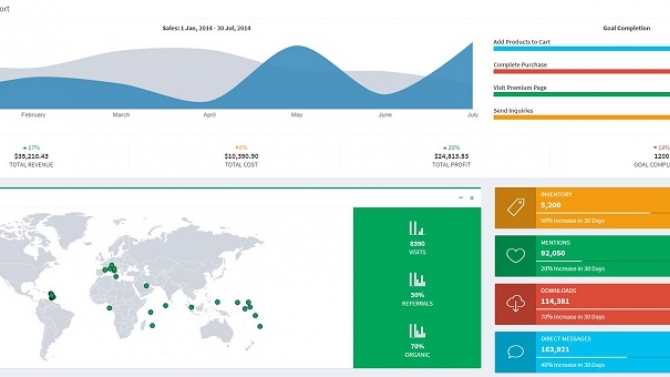The image size is (670, 377).
Task: Click the June label on chart axis
Action: pos(385,115)
